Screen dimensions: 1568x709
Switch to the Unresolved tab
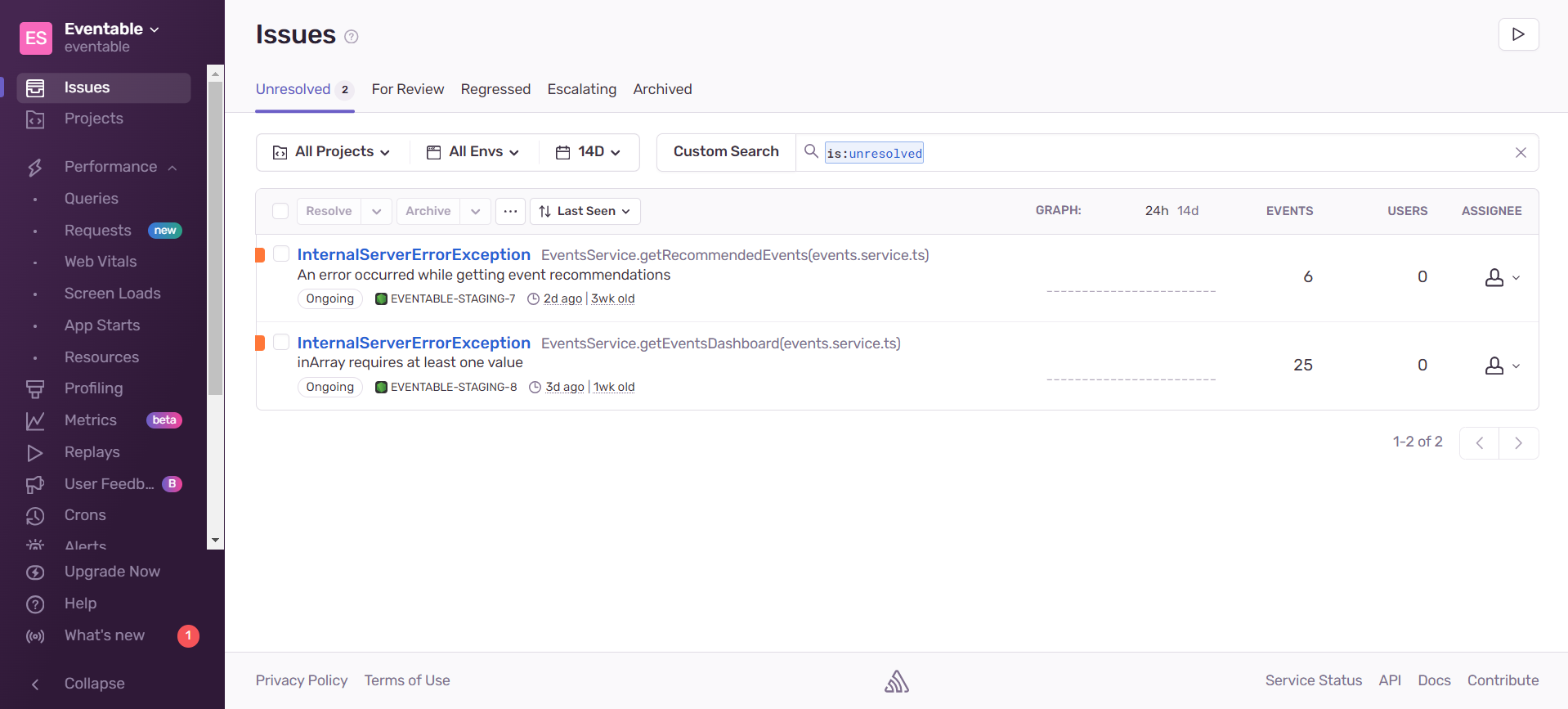point(304,89)
